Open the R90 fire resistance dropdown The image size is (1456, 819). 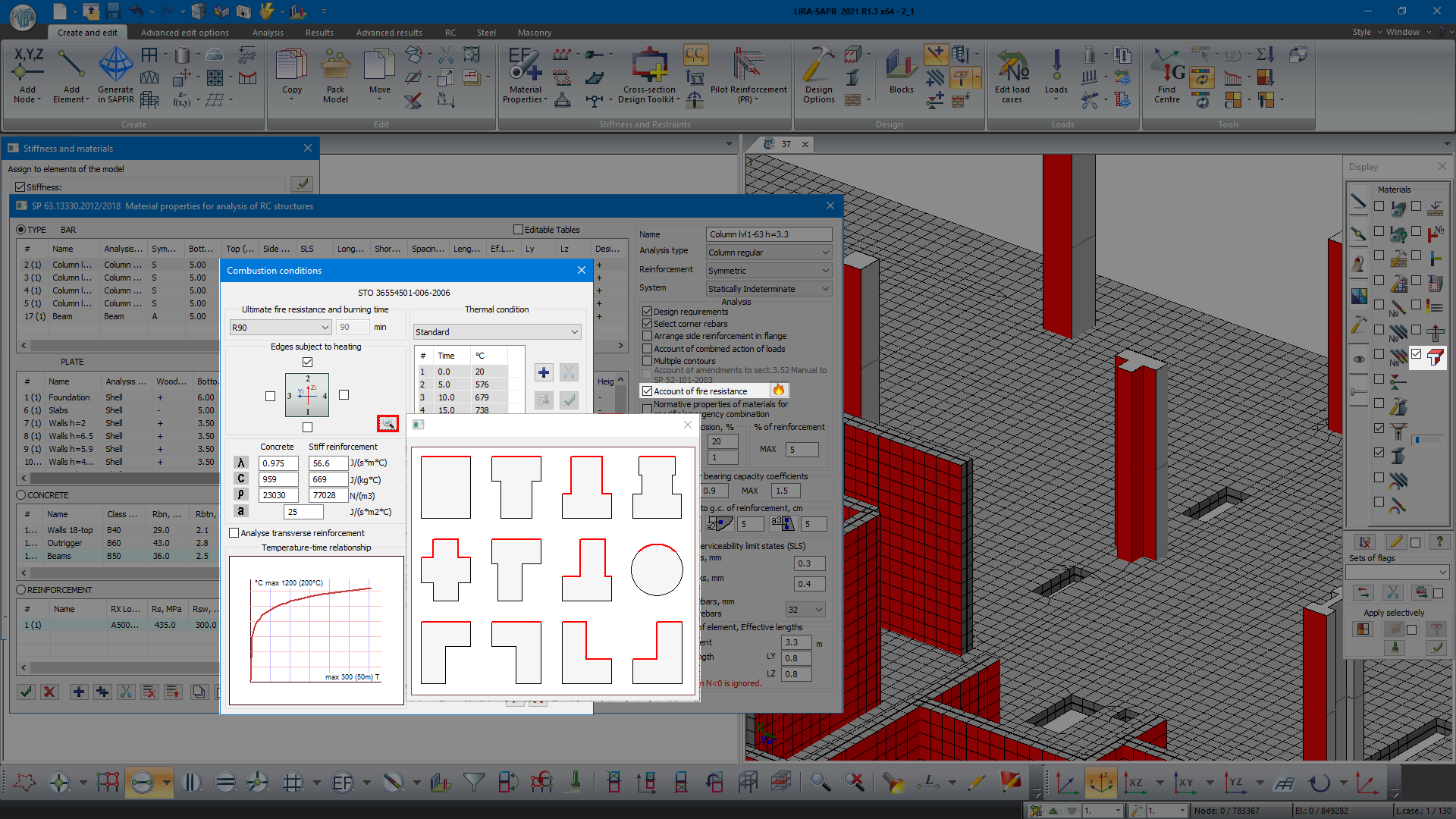[x=280, y=328]
